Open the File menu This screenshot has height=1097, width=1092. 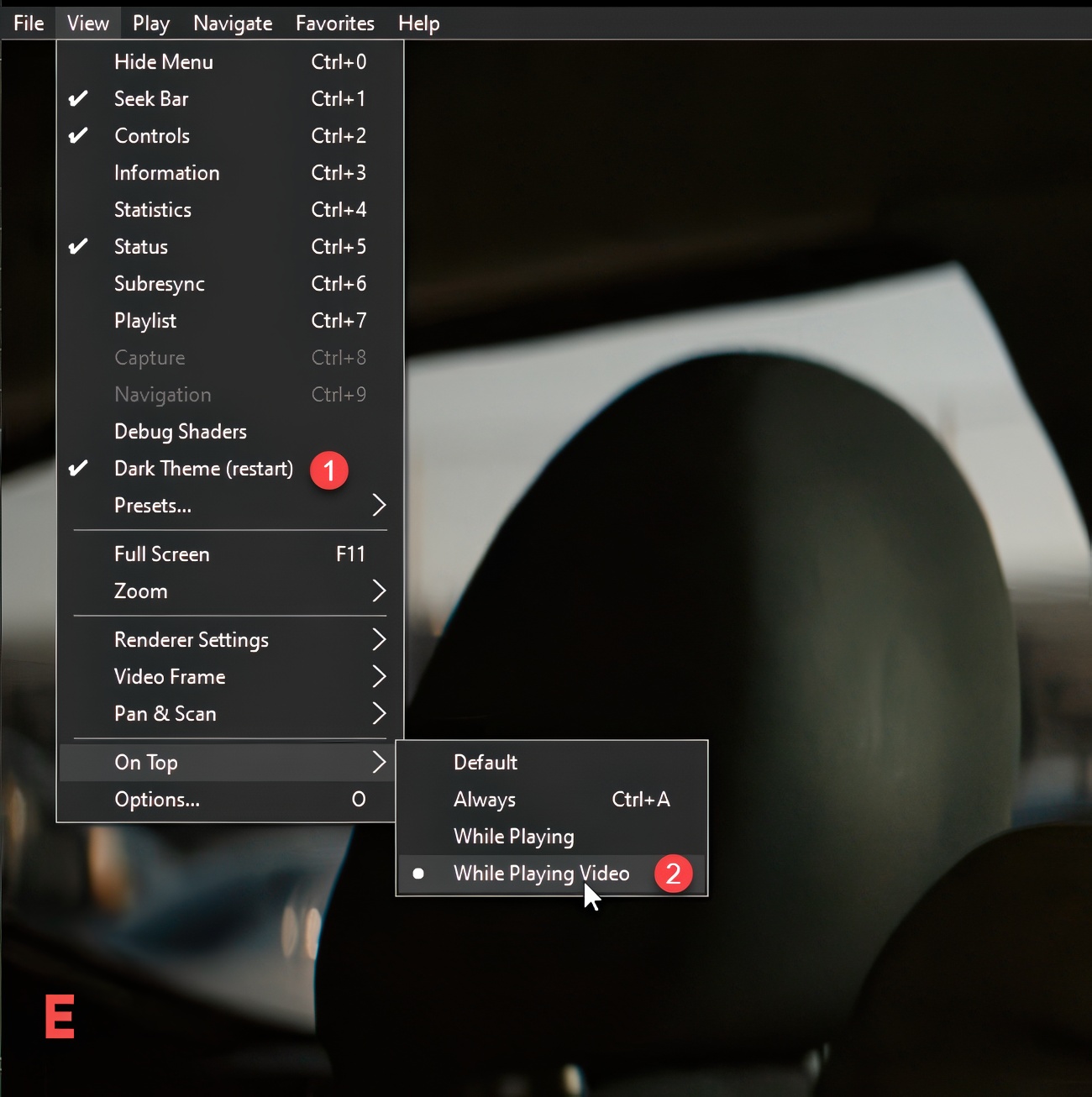pyautogui.click(x=29, y=24)
